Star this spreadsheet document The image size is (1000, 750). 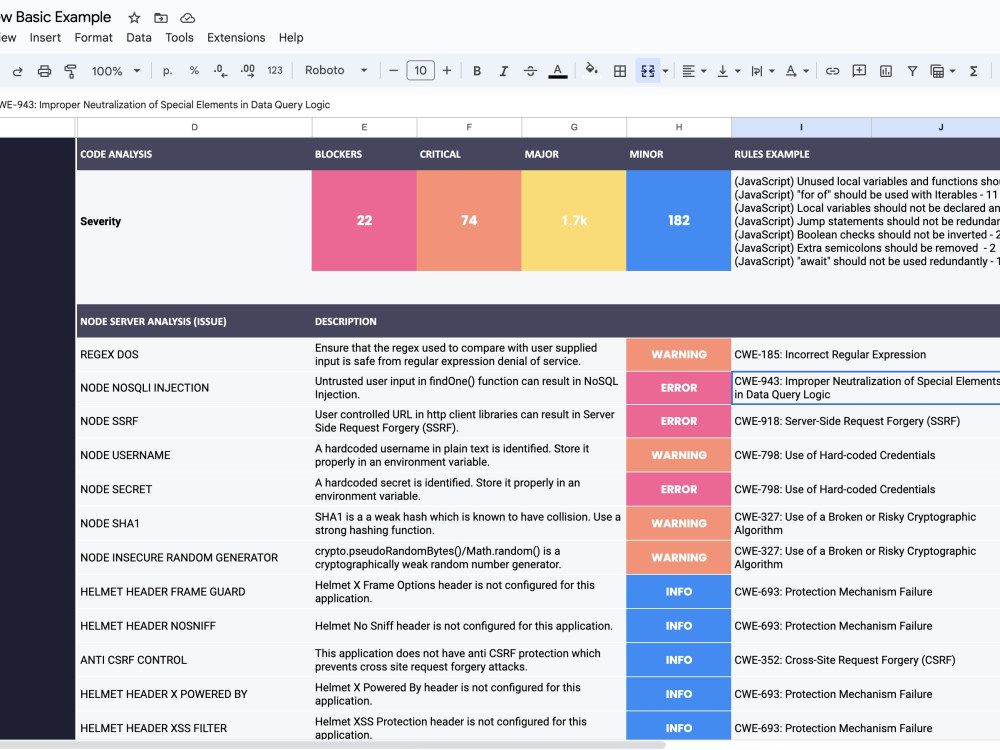[x=134, y=18]
